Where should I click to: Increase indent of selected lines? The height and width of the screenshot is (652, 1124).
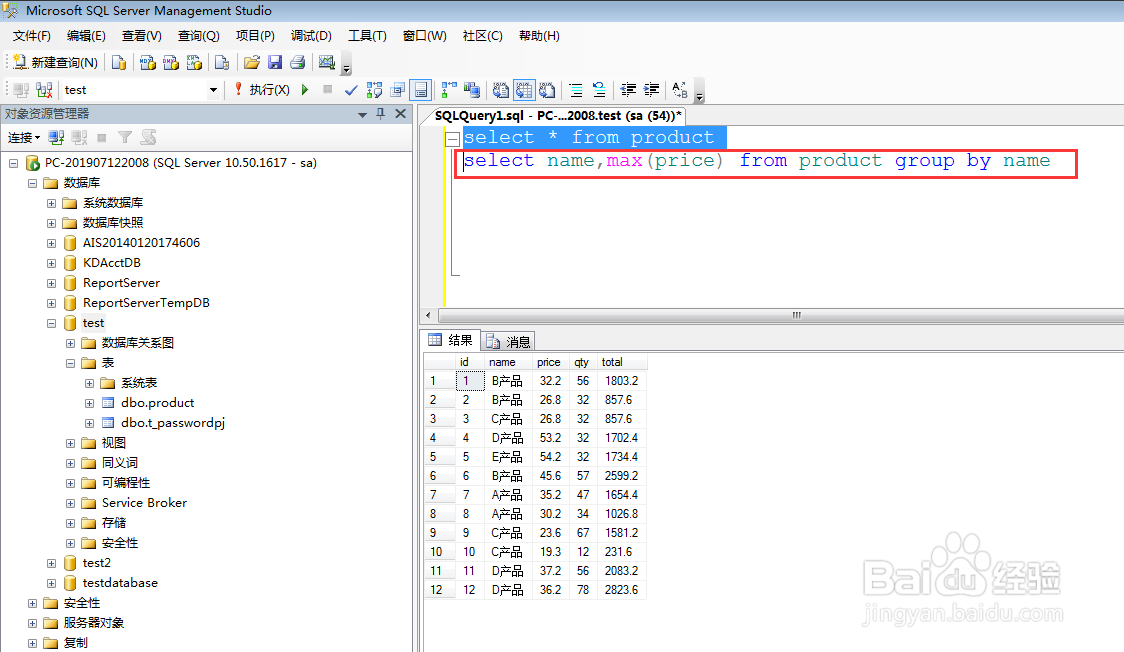pyautogui.click(x=651, y=90)
